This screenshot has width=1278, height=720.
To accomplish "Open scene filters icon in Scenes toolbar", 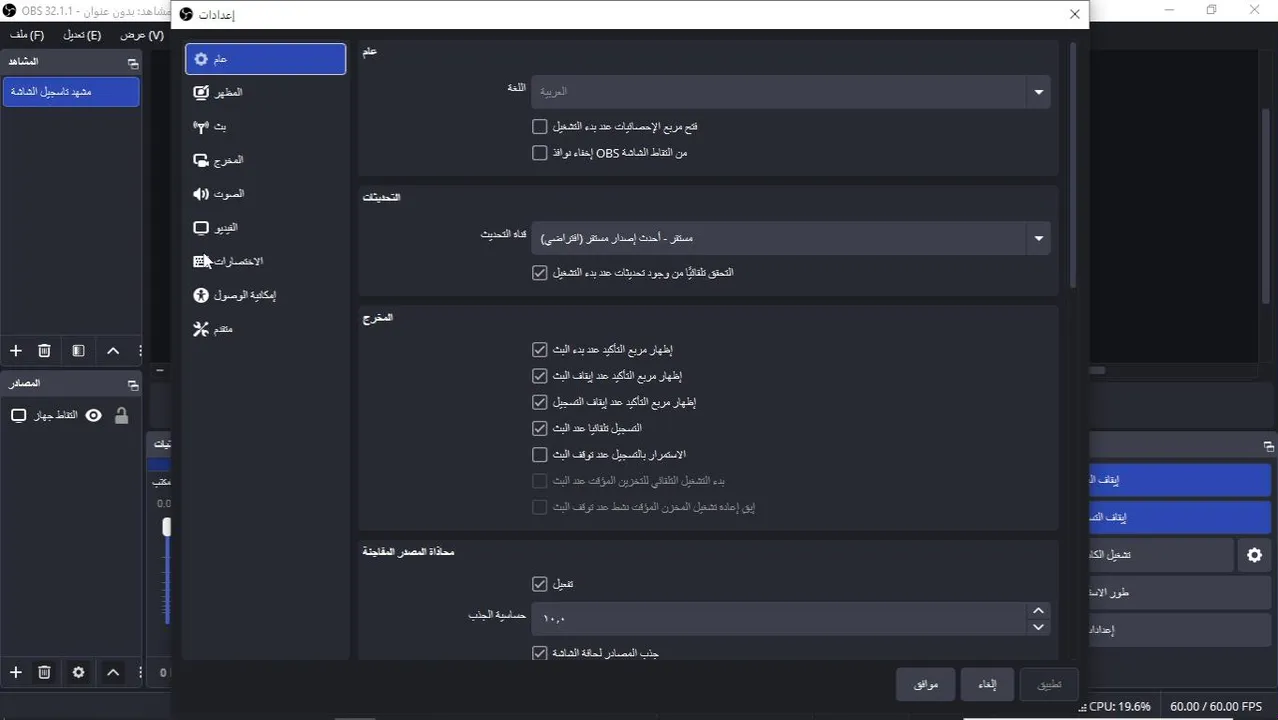I will point(78,351).
